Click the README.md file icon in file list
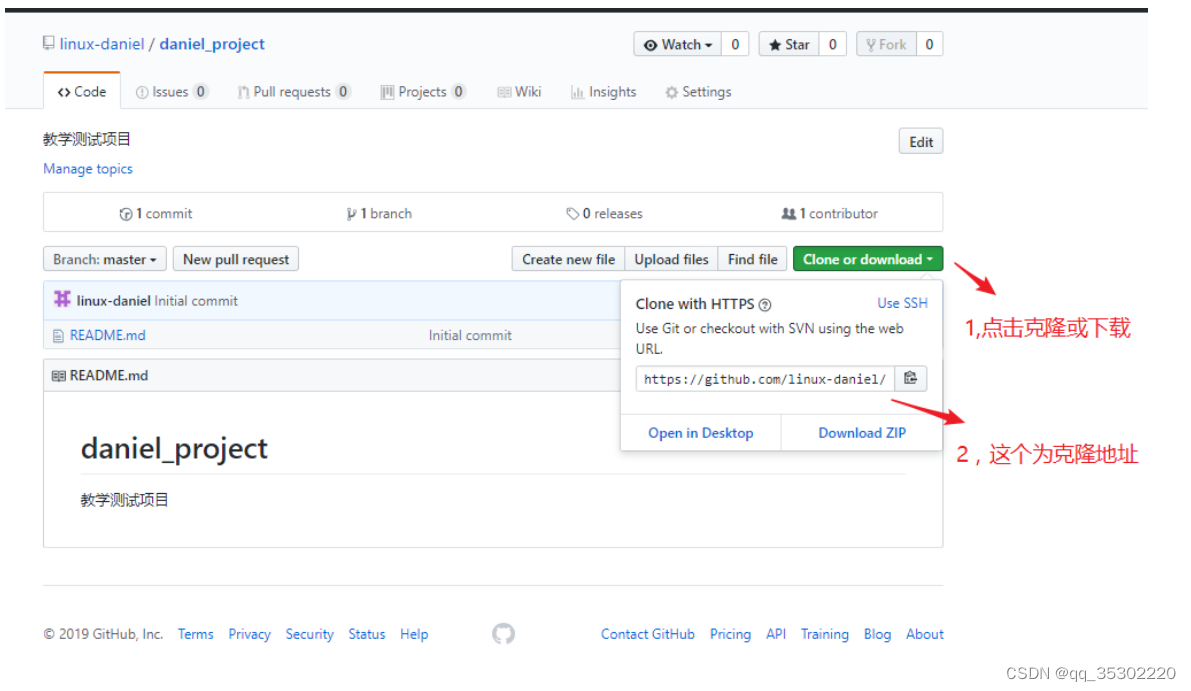This screenshot has height=691, width=1191. click(58, 336)
